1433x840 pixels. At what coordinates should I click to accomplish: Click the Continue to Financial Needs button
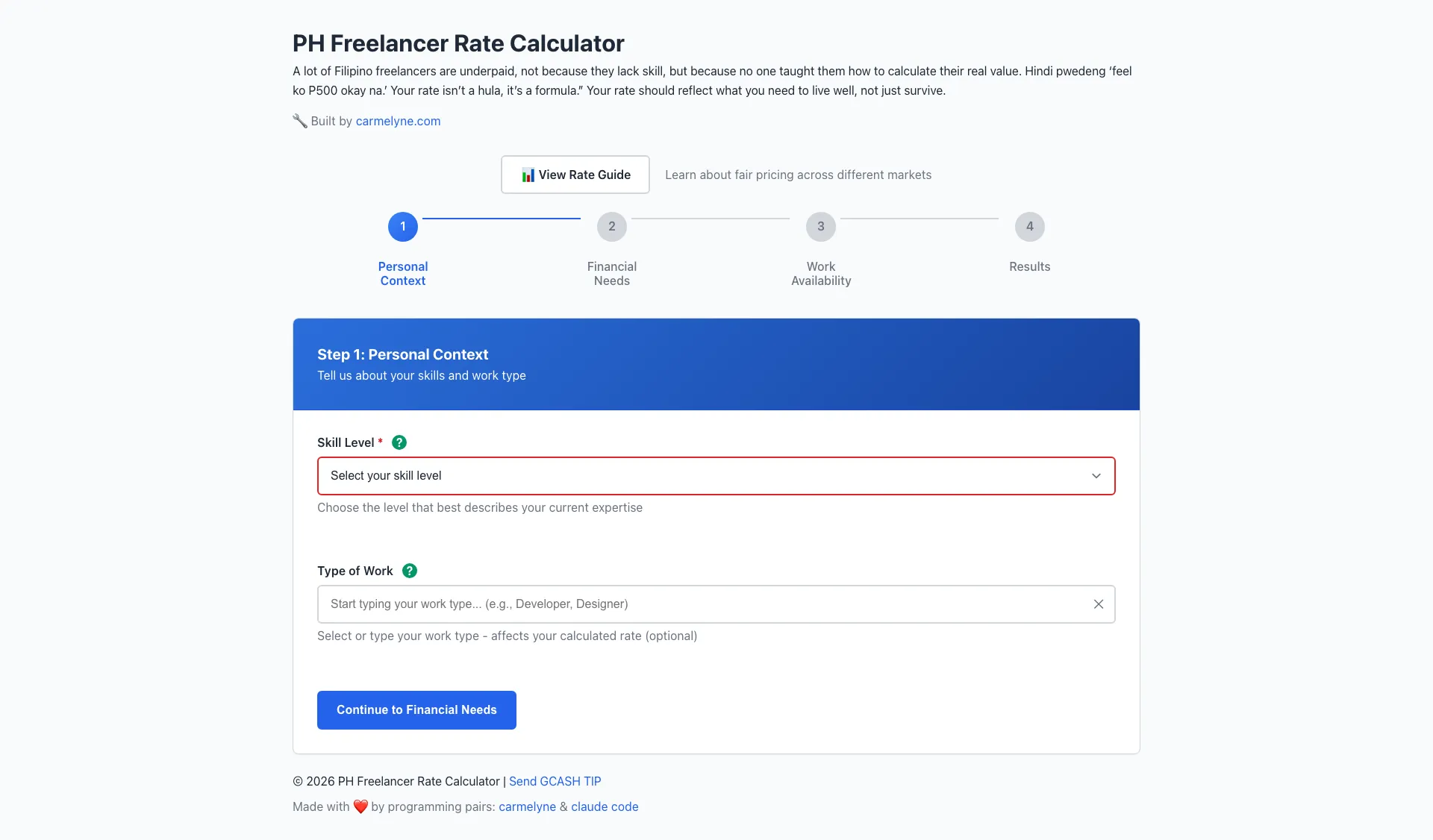click(416, 709)
